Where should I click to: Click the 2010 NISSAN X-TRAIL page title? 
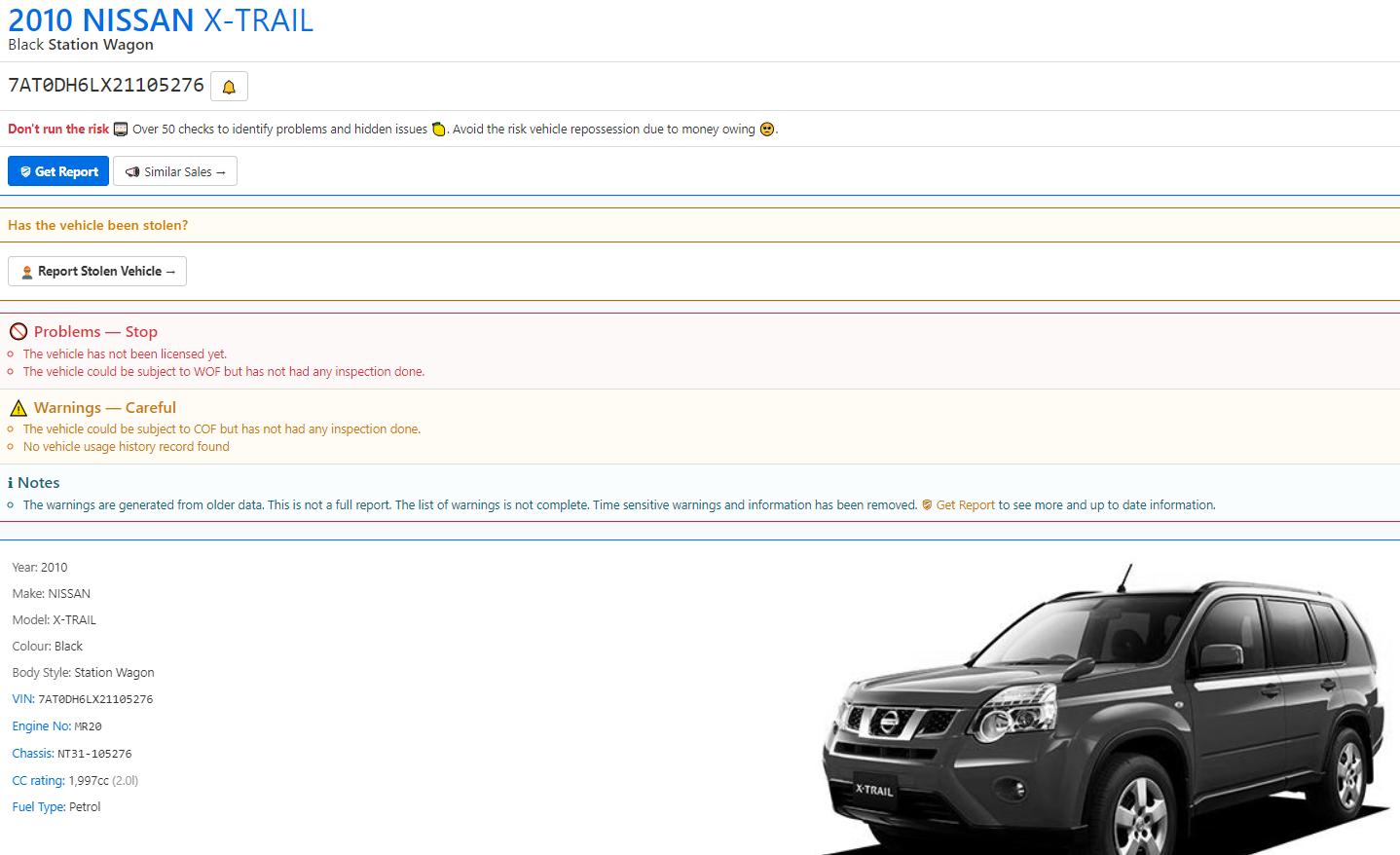click(161, 20)
